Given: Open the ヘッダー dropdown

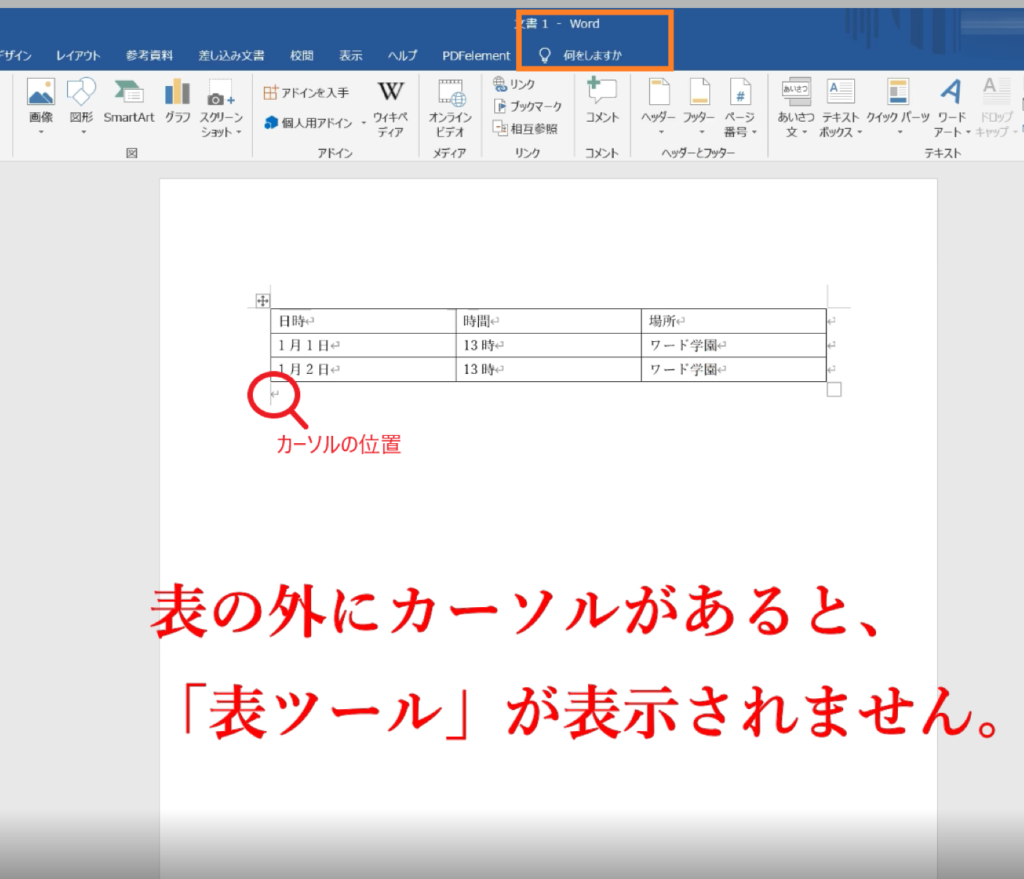Looking at the screenshot, I should [658, 106].
